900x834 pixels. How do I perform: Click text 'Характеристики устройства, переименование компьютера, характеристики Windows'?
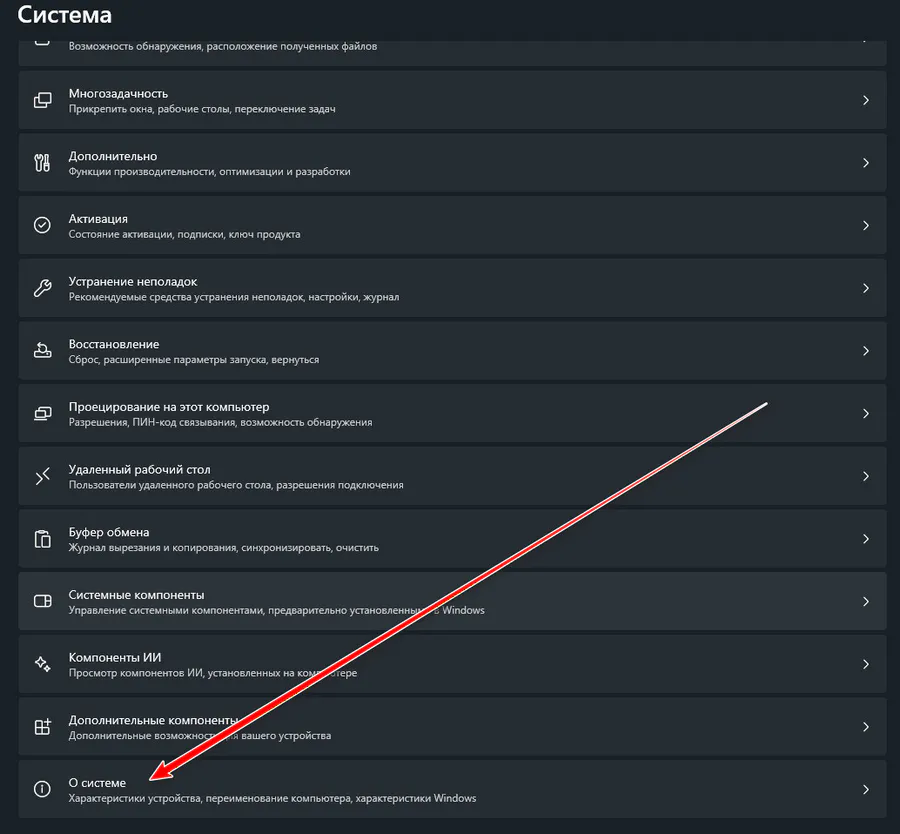(x=273, y=798)
